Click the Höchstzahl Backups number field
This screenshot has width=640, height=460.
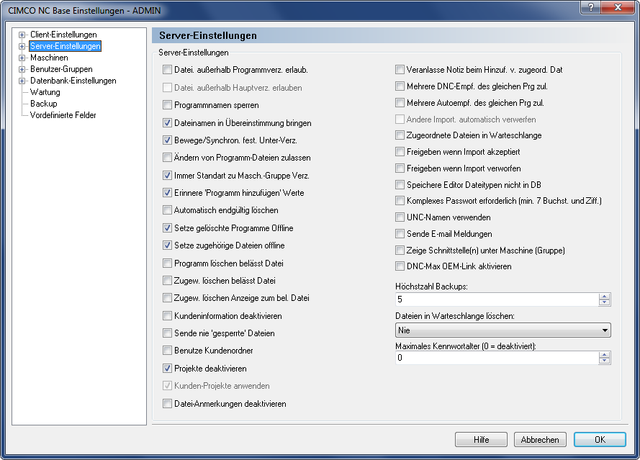point(497,299)
